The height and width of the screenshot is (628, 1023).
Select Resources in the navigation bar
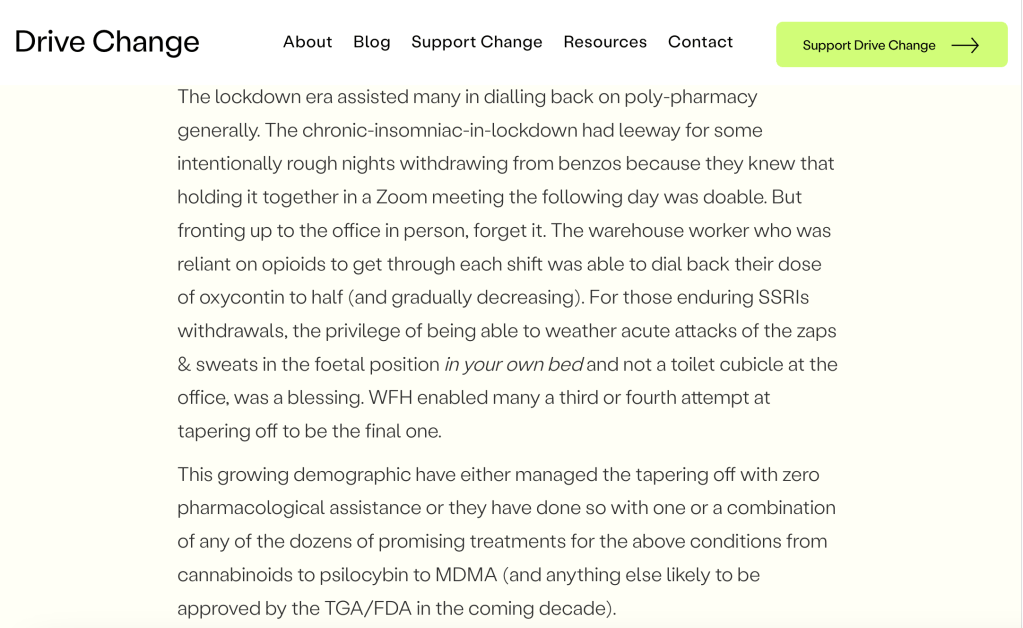point(605,42)
